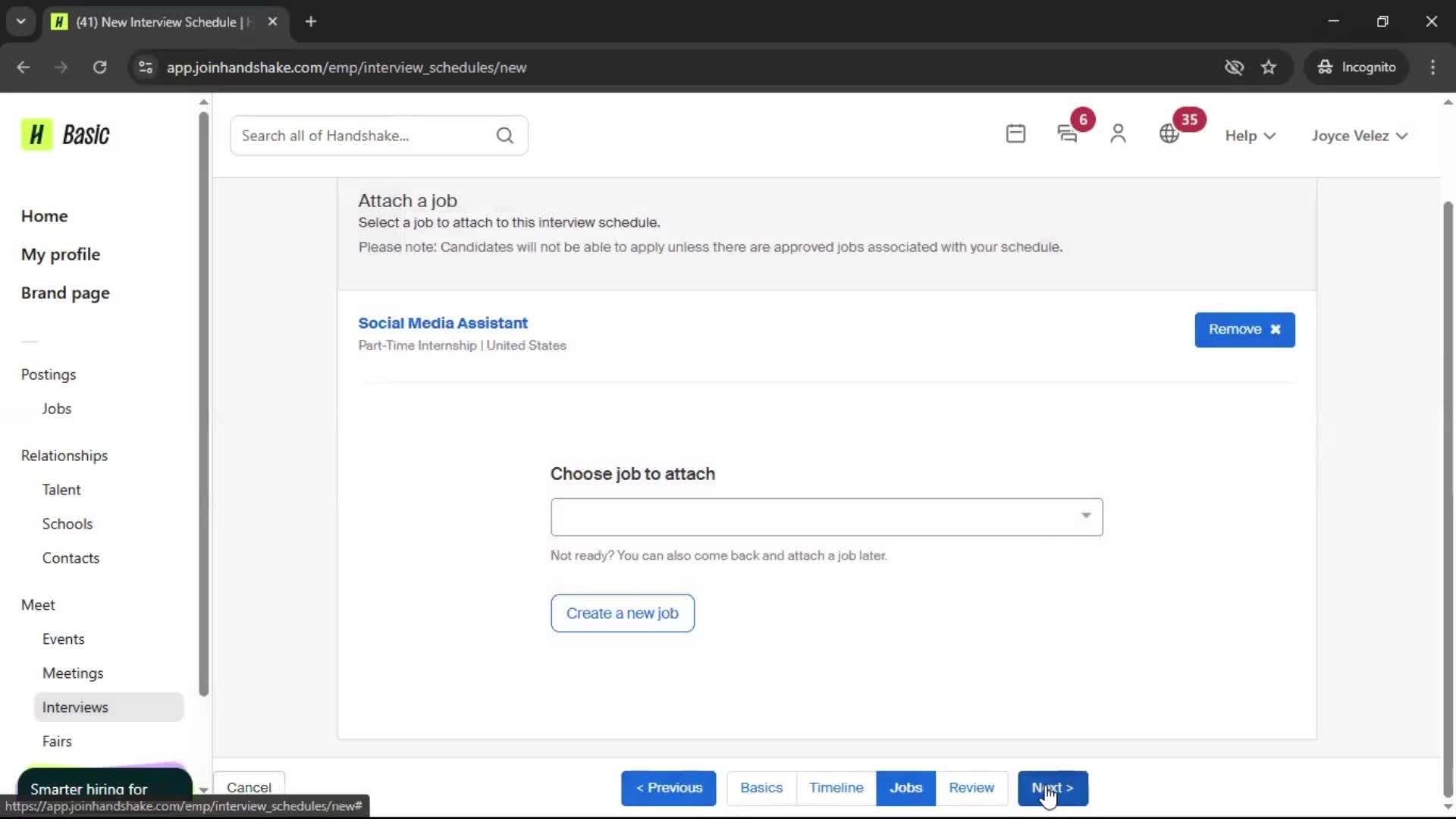Go to Home in sidebar
The width and height of the screenshot is (1456, 819).
pyautogui.click(x=44, y=216)
